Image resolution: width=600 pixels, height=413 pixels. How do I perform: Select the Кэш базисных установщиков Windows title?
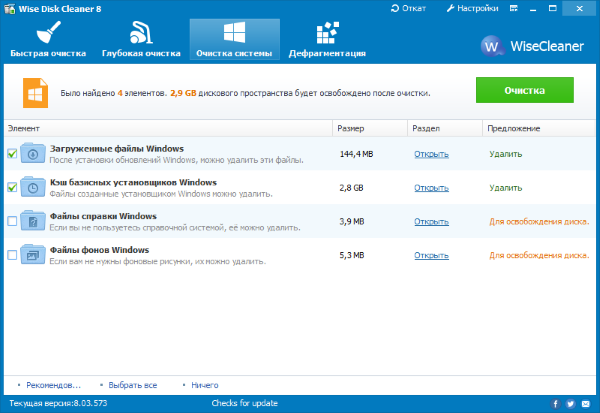pyautogui.click(x=133, y=182)
